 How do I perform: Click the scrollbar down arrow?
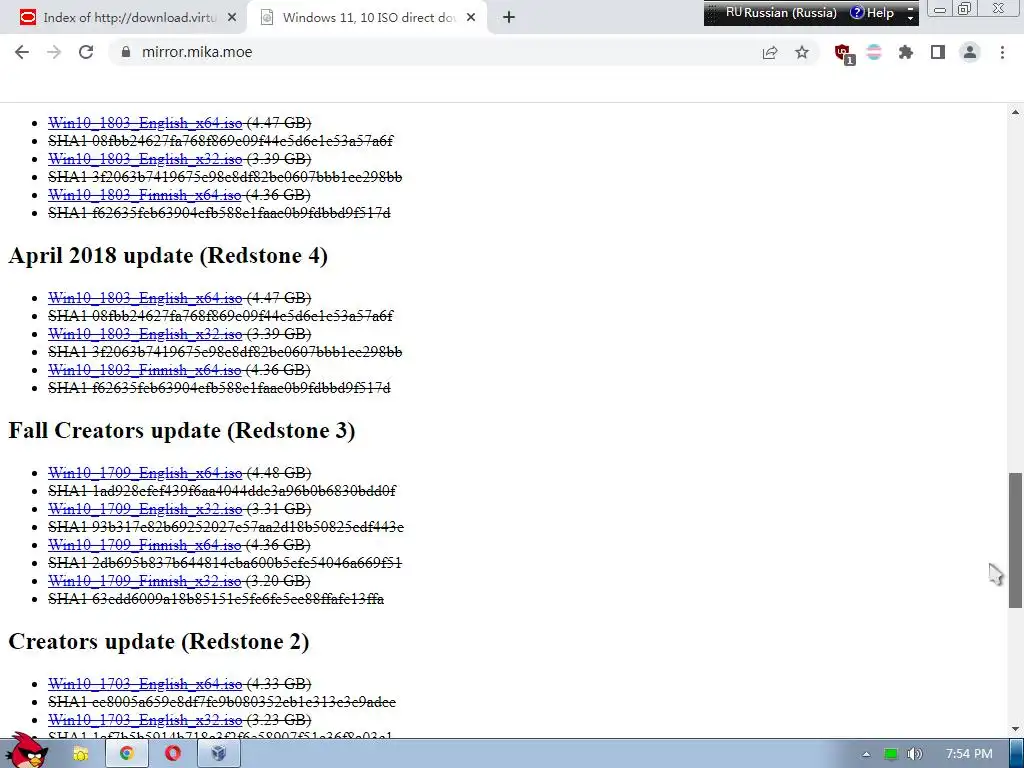coord(1016,729)
